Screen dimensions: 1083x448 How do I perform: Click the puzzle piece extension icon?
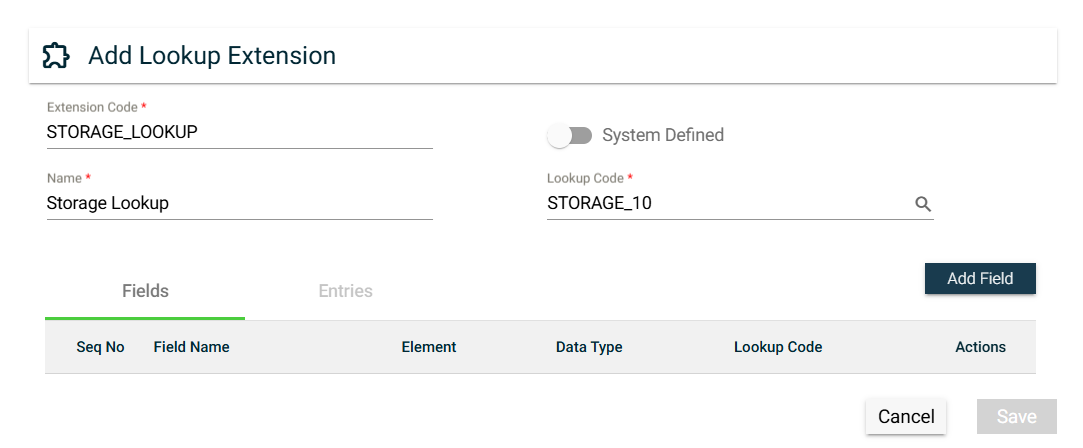pos(56,56)
